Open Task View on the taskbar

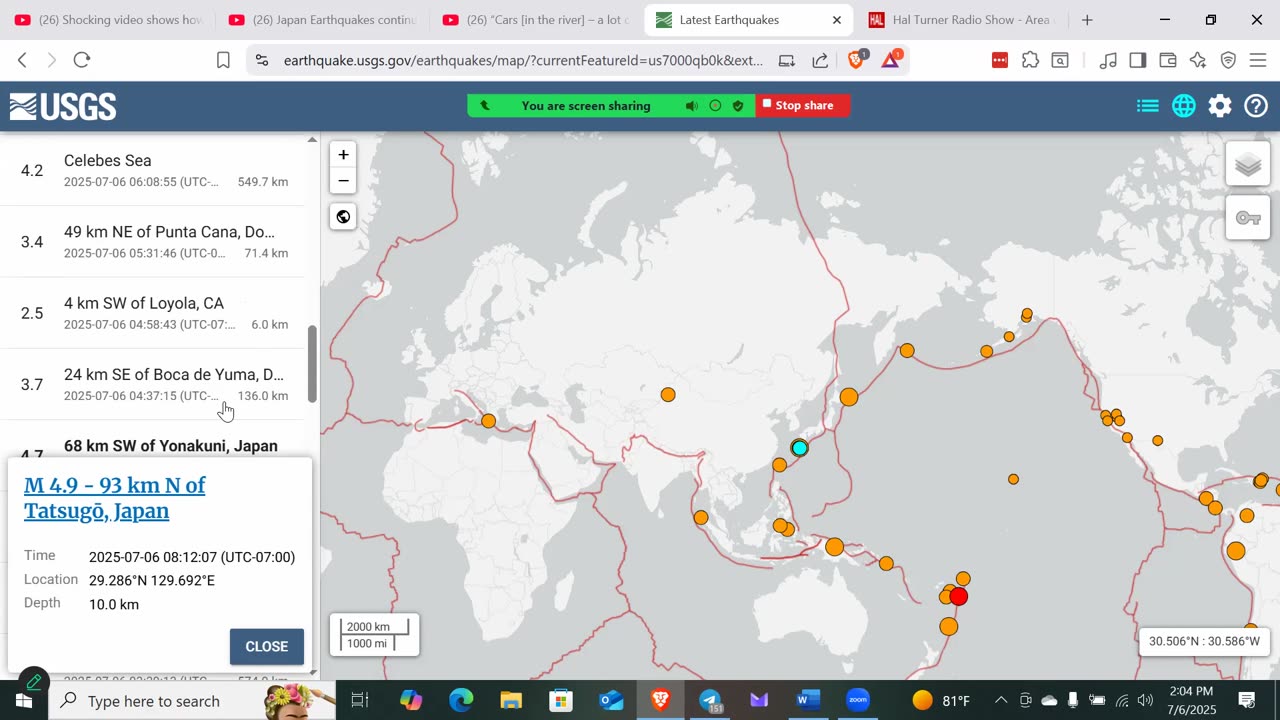[360, 701]
